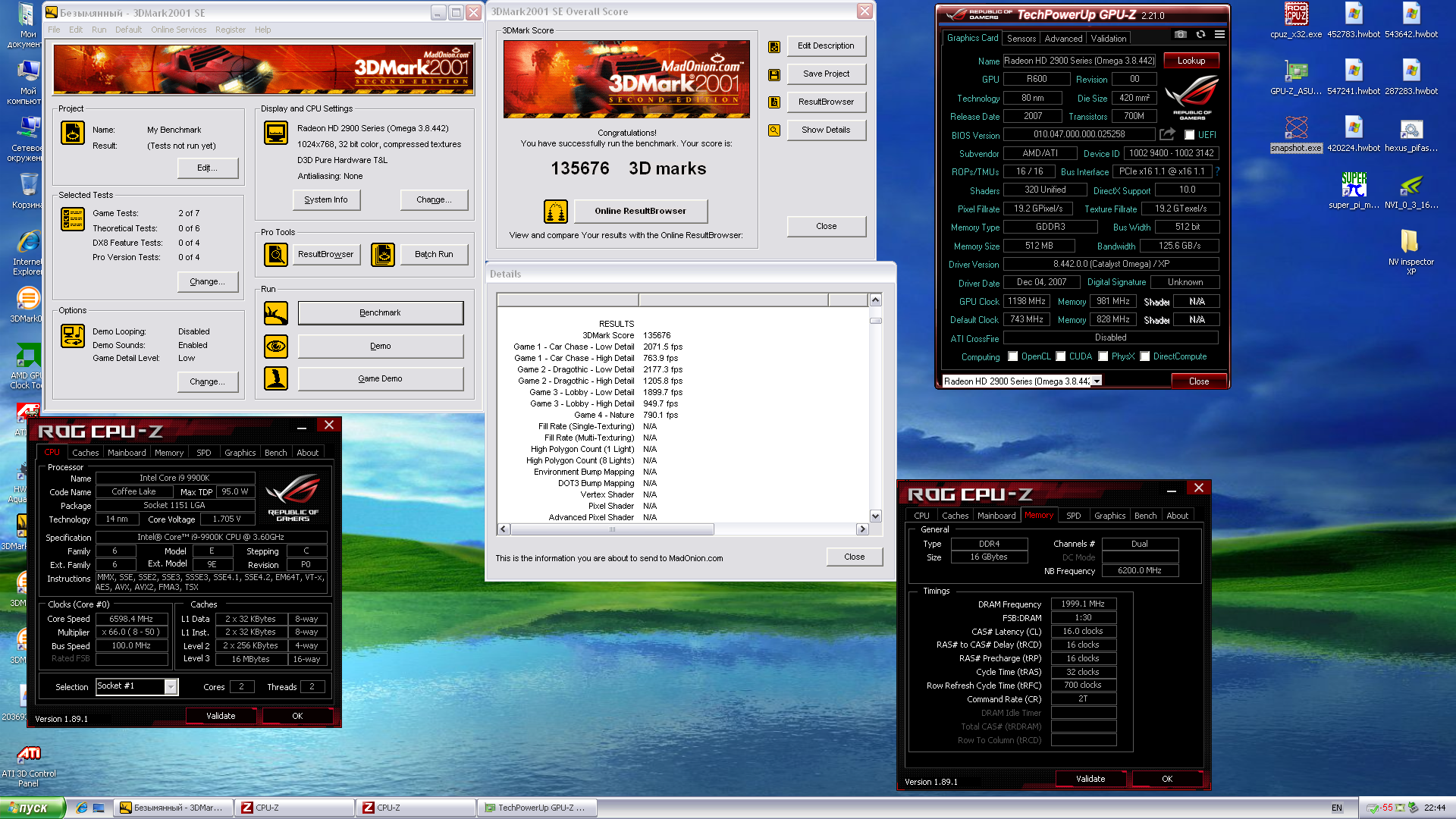Screen dimensions: 1456x819
Task: Click the Show Details magnifier icon
Action: pyautogui.click(x=774, y=130)
